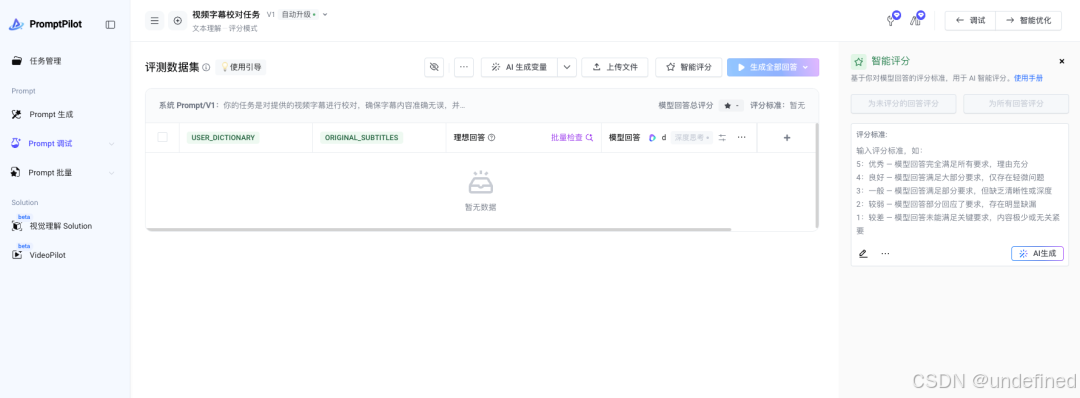Click 上传文件 upload button
1080x398 pixels.
[614, 67]
